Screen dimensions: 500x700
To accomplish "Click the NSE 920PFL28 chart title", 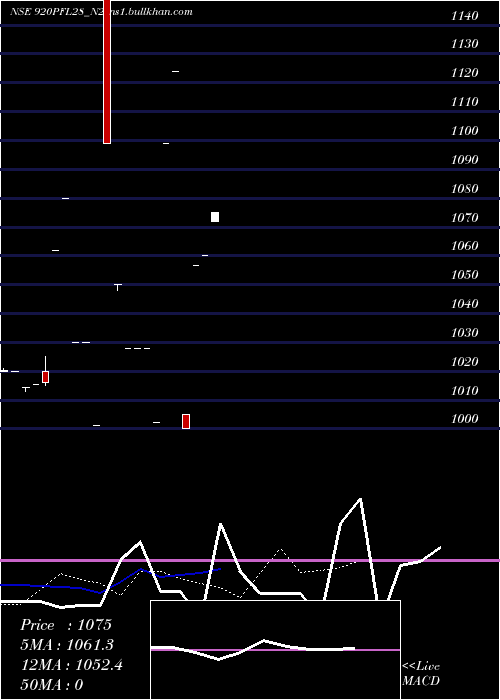I will pyautogui.click(x=101, y=12).
